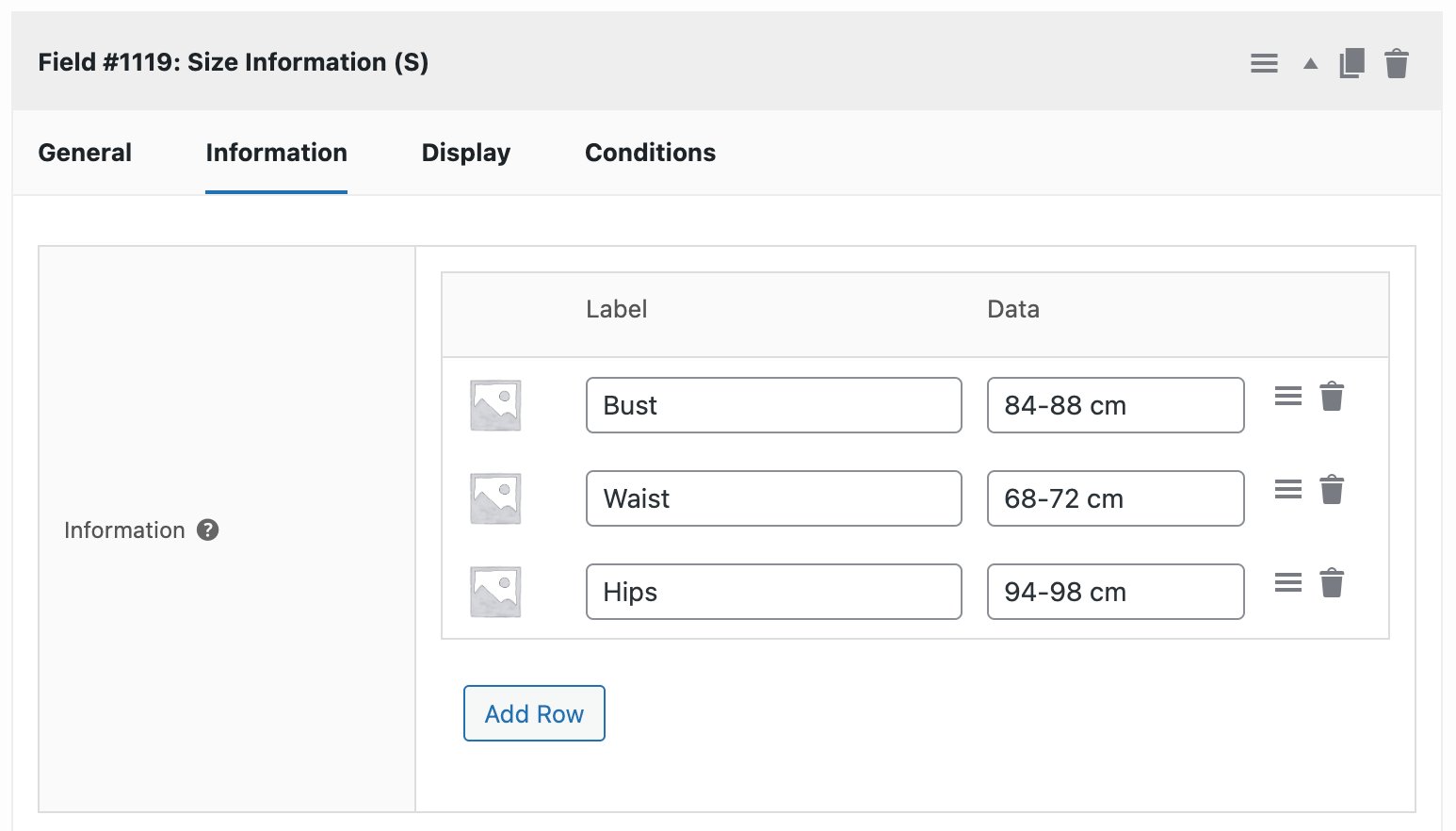Click inside the Waist data field

point(1114,497)
